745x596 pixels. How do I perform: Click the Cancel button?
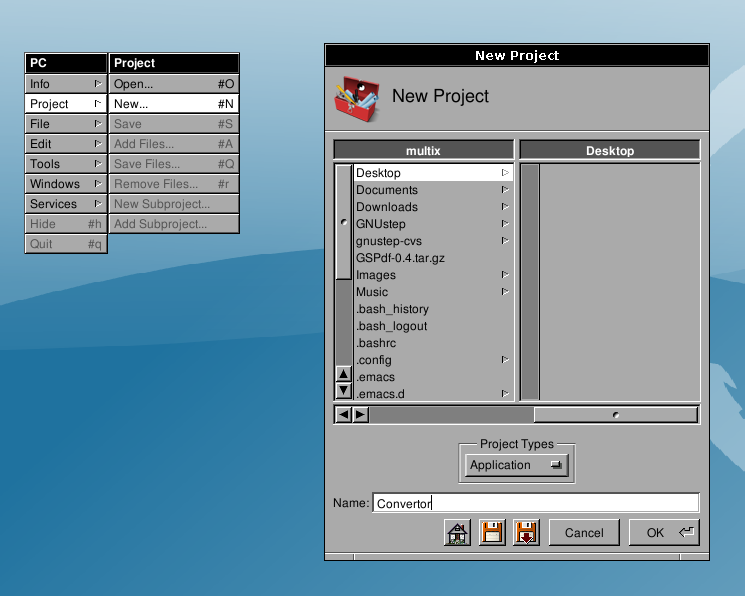coord(584,532)
